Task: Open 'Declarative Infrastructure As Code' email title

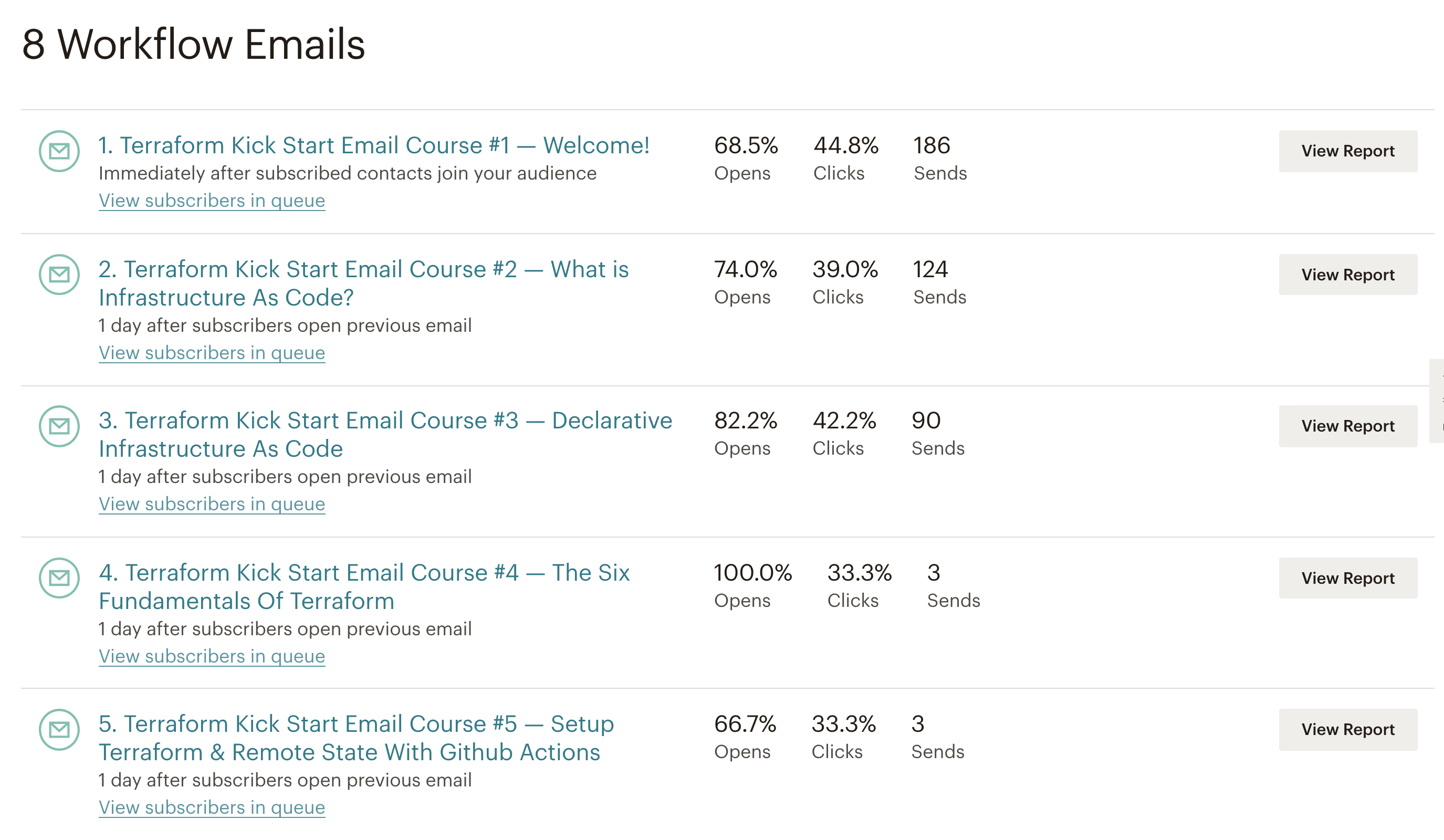Action: [x=384, y=434]
